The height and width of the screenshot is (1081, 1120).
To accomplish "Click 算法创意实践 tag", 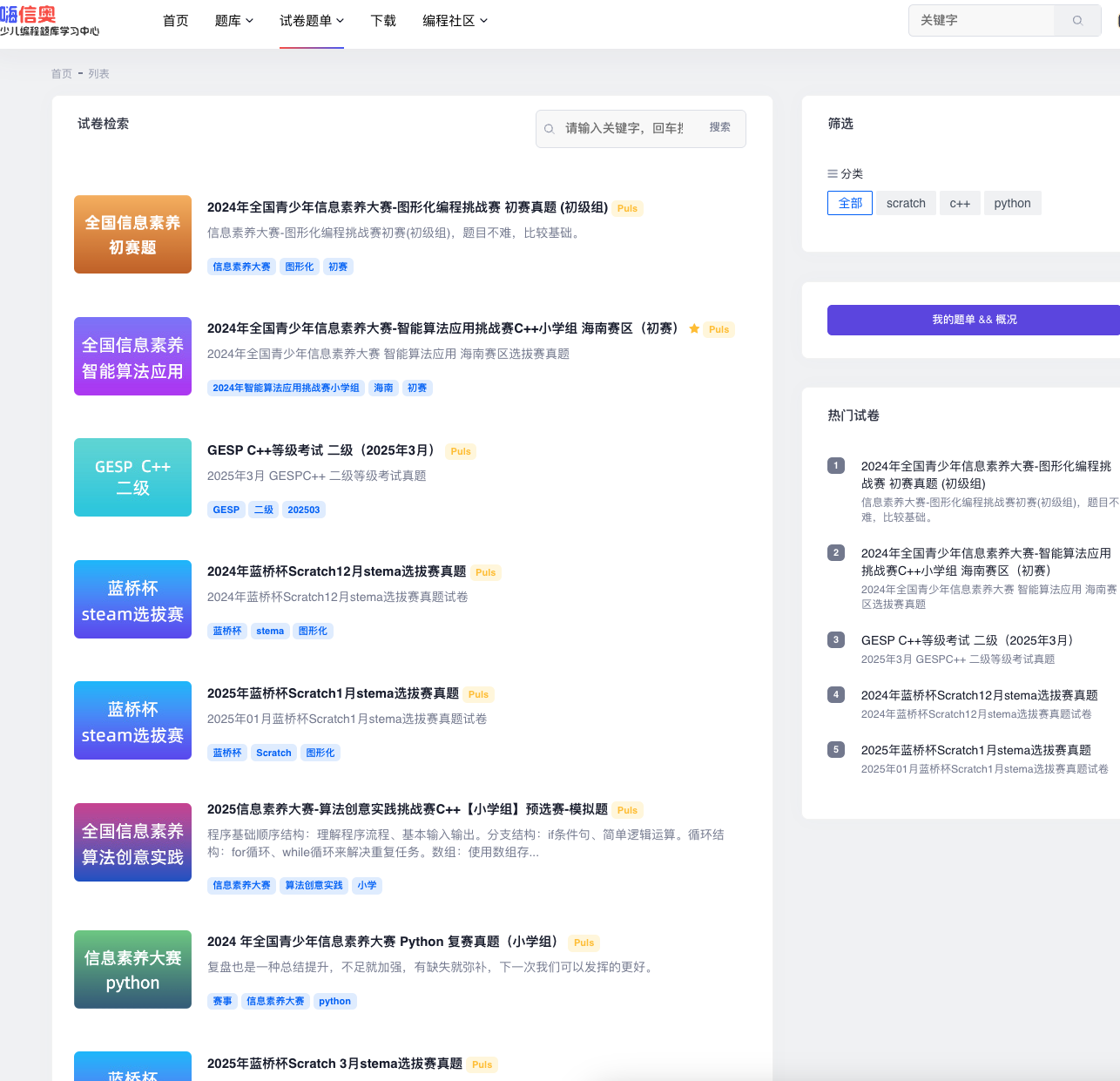I will coord(314,885).
